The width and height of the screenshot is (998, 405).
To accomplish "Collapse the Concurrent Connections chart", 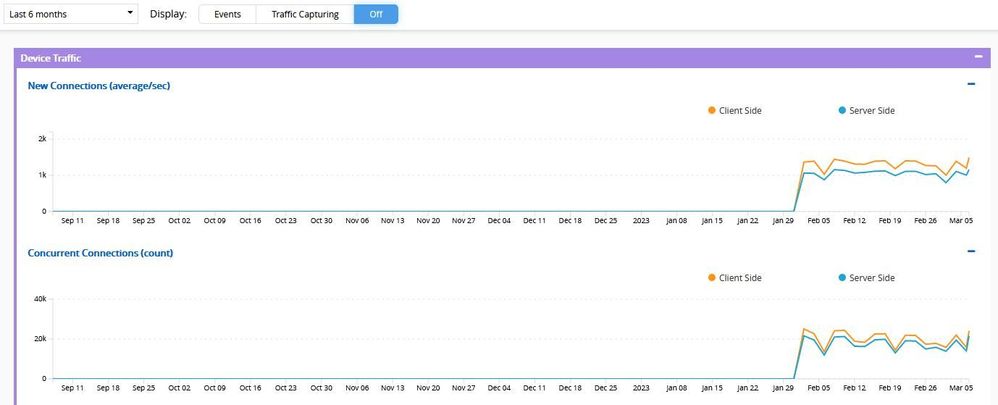I will tap(971, 252).
